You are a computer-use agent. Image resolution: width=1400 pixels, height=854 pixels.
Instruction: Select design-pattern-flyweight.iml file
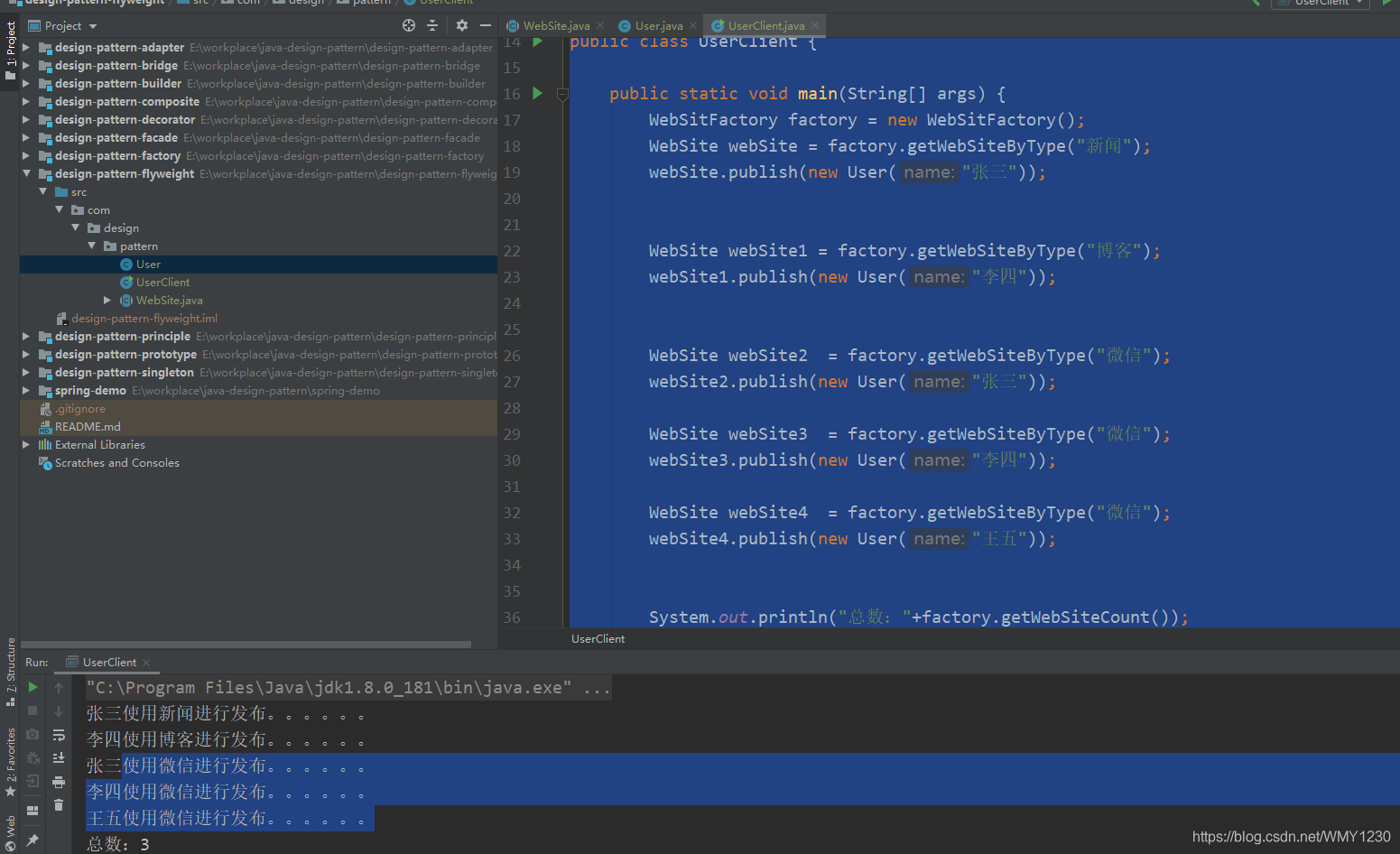tap(144, 318)
